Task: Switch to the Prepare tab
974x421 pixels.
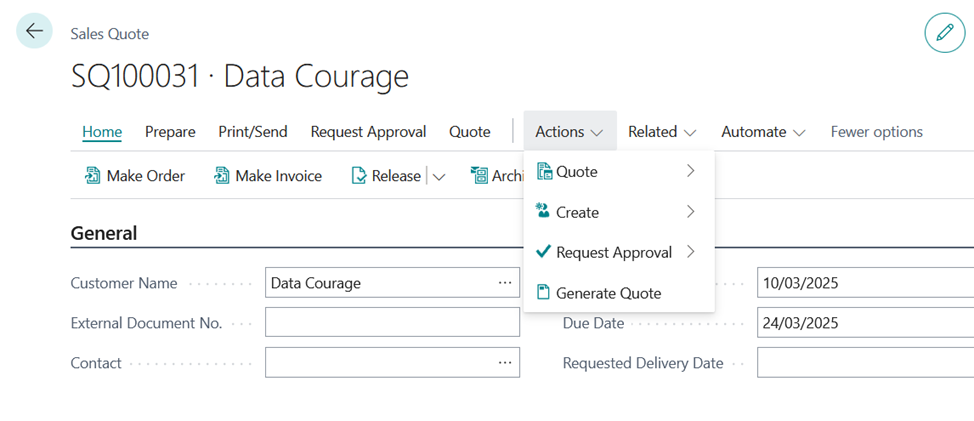Action: tap(170, 132)
